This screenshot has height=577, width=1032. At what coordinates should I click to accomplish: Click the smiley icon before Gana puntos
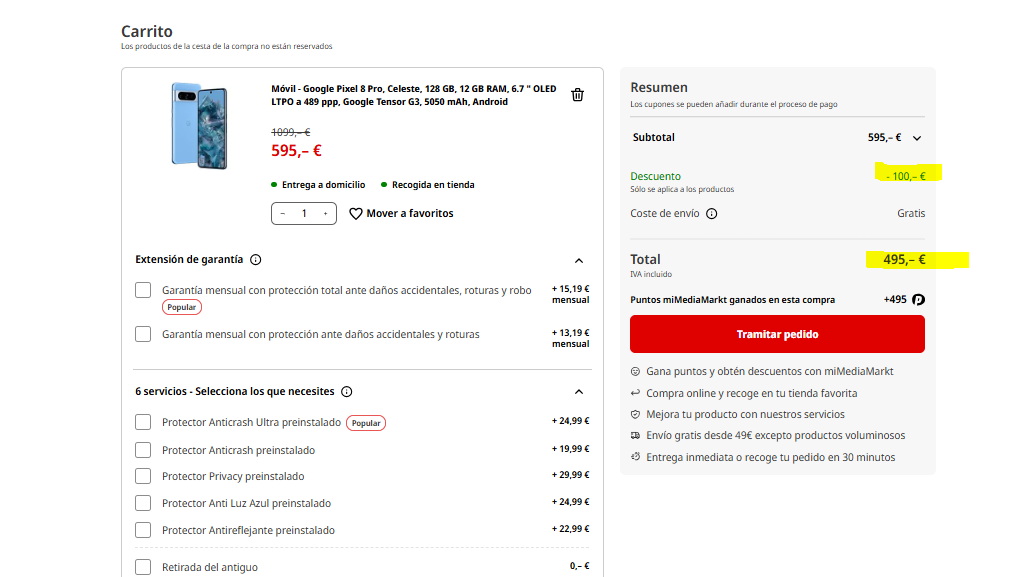click(635, 372)
